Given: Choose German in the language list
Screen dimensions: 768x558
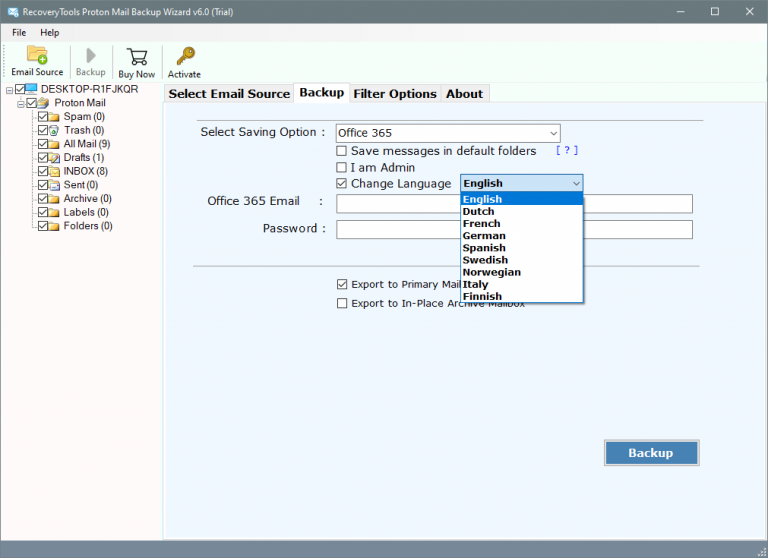Looking at the screenshot, I should [x=522, y=236].
